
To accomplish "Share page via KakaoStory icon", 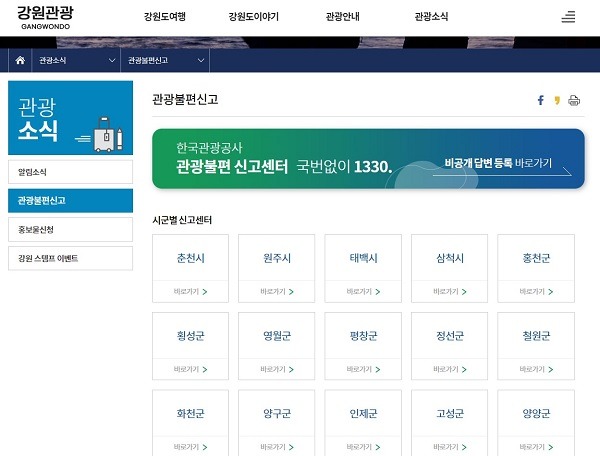I will pos(557,100).
